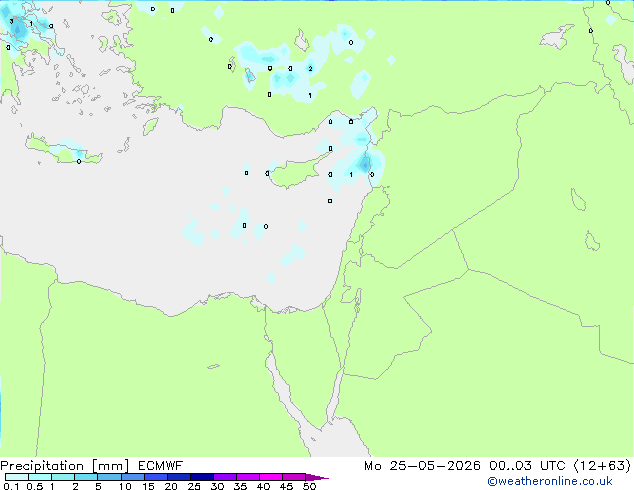Click the '15' legend scale label

click(x=148, y=486)
